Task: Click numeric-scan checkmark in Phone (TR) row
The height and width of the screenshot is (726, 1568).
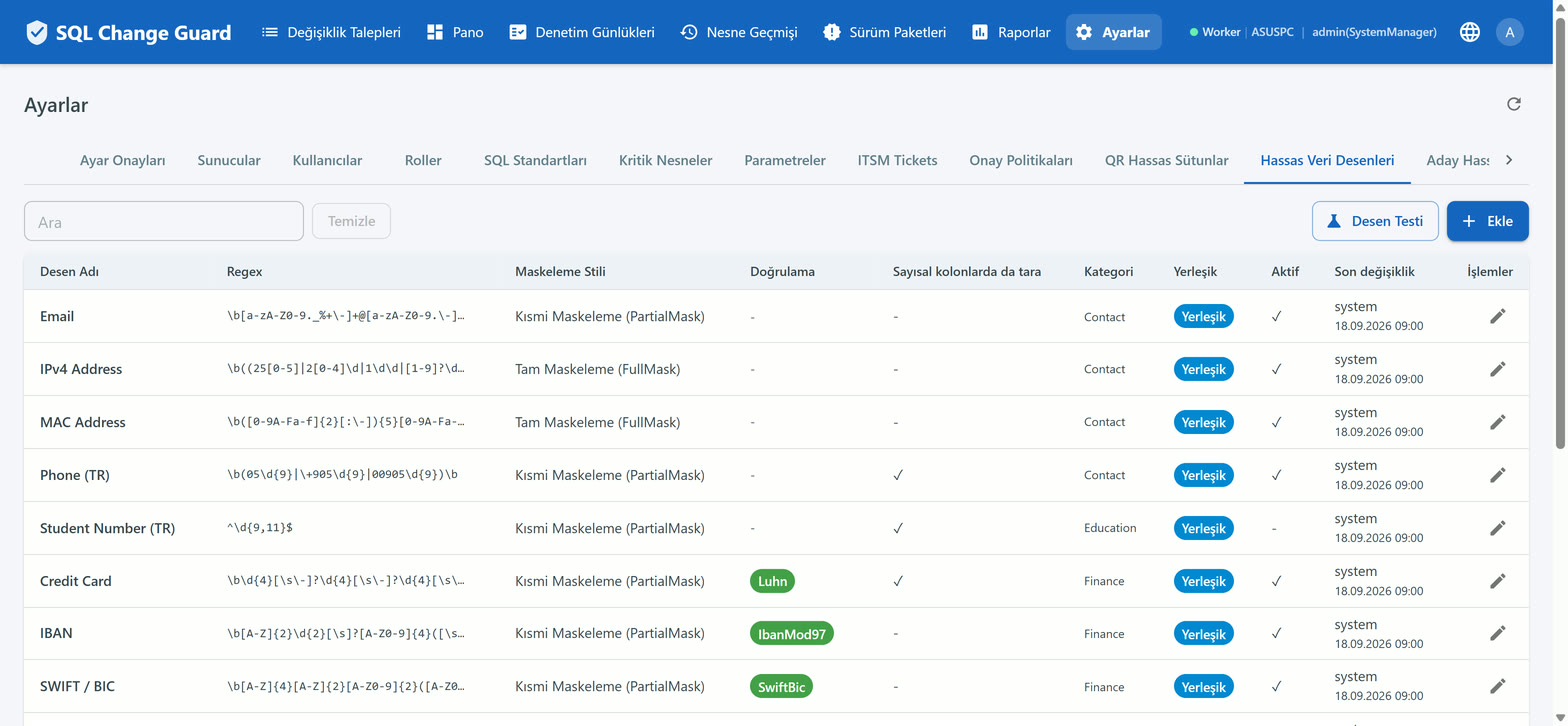Action: [899, 475]
